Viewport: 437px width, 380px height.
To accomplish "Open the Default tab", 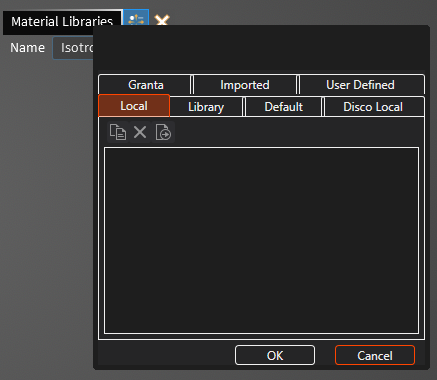I will point(284,107).
